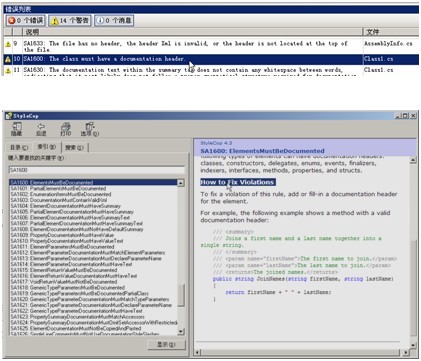Image resolution: width=421 pixels, height=361 pixels.
Task: Select the SA1630 documentation text warning row
Action: tap(211, 71)
